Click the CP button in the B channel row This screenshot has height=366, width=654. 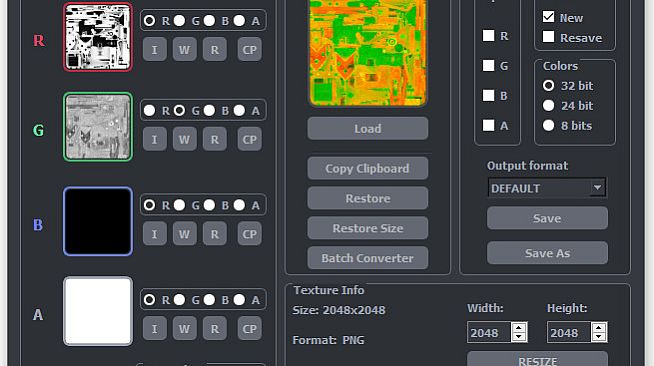(249, 234)
